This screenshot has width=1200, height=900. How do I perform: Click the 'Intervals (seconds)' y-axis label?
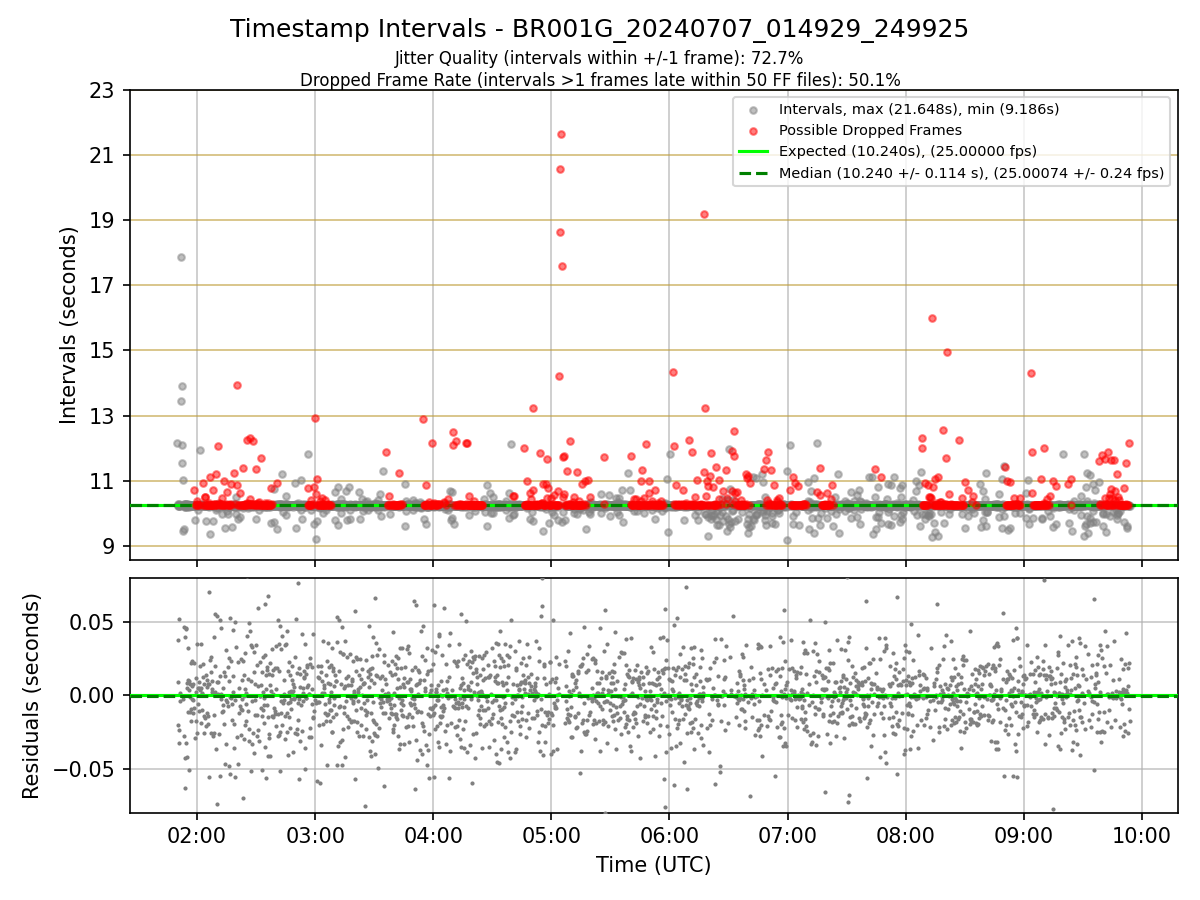[x=68, y=325]
